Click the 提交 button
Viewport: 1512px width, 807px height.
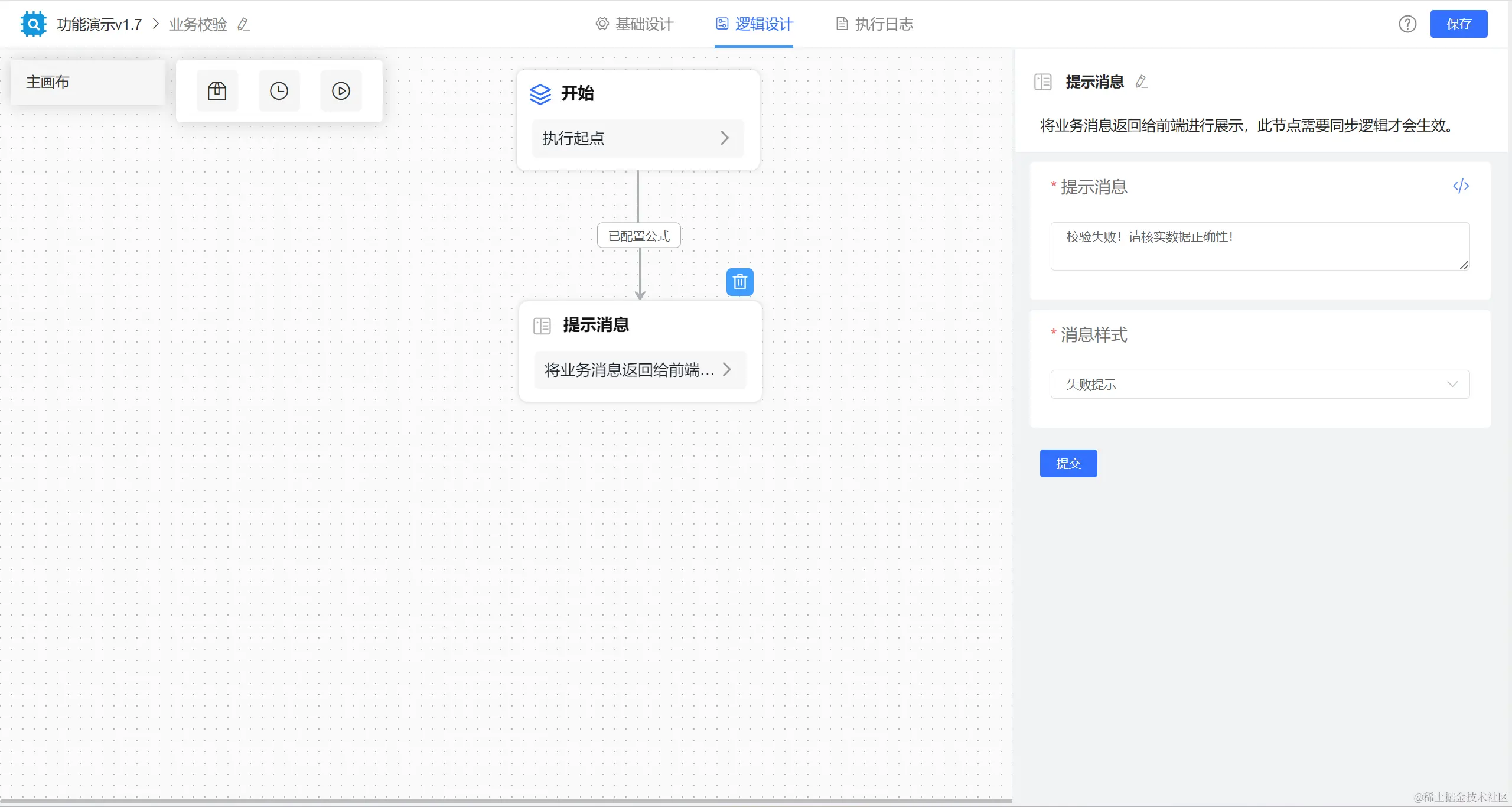(x=1068, y=464)
